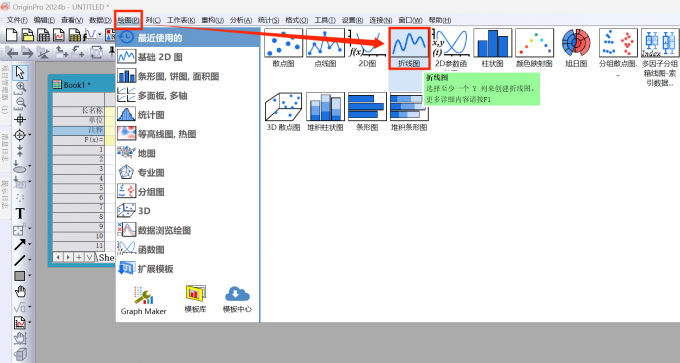Click row header 5 in Book1
Image resolution: width=680 pixels, height=363 pixels.
[x=78, y=188]
